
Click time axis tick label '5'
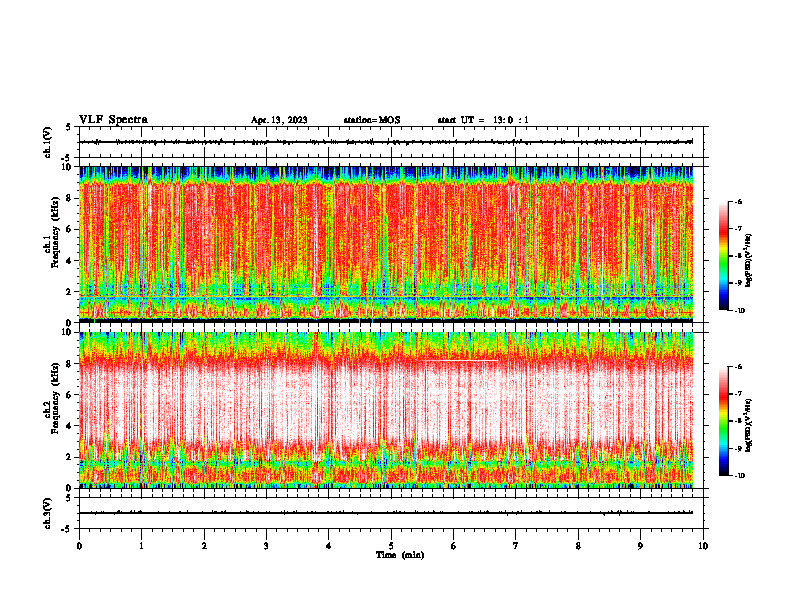(x=391, y=546)
